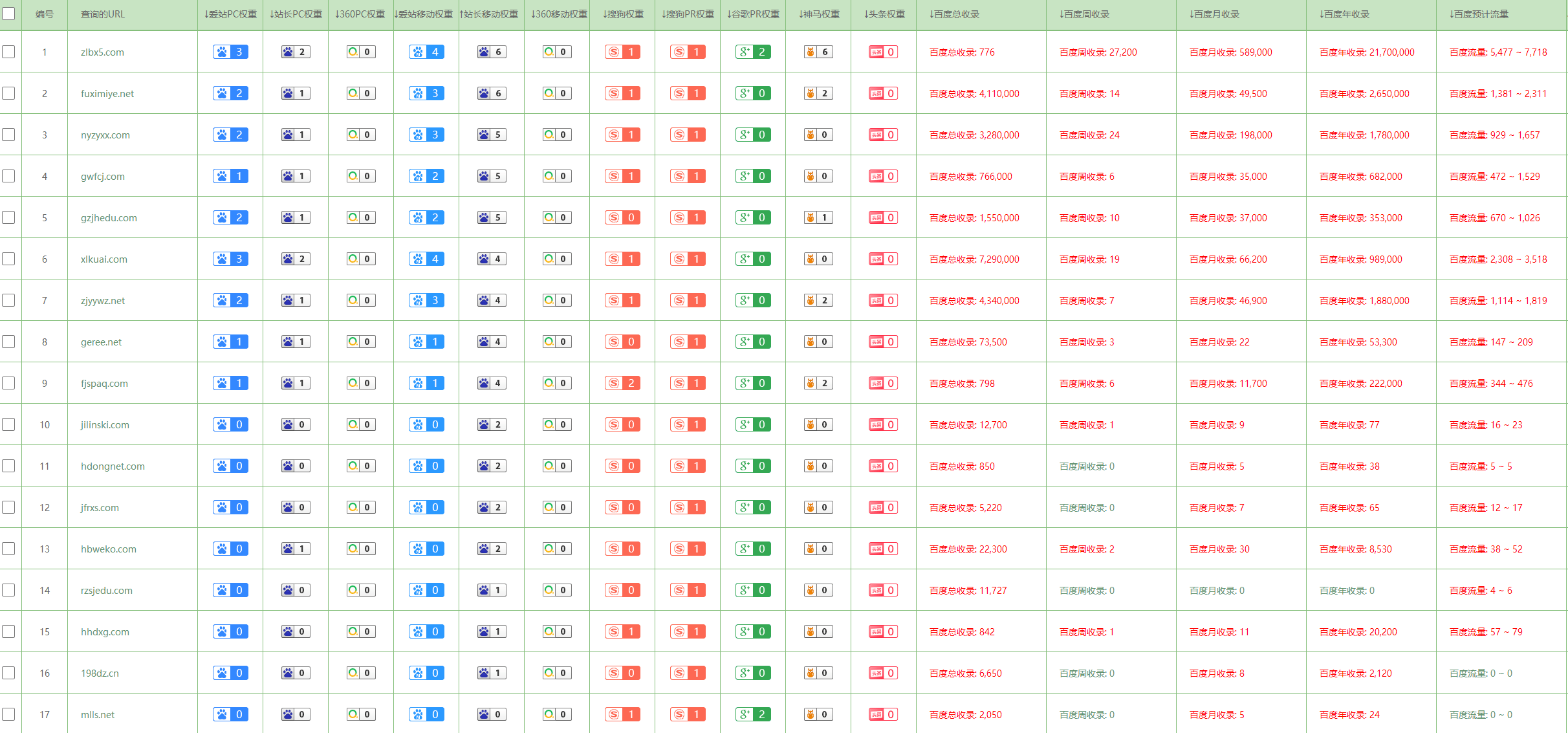Click 360PC权重 badge for rzsjedu.com

tap(361, 590)
